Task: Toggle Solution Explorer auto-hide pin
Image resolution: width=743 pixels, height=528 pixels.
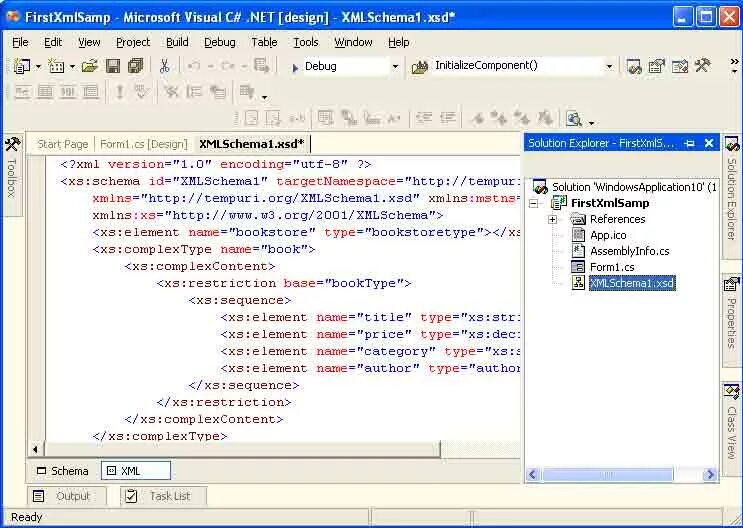Action: pos(689,143)
